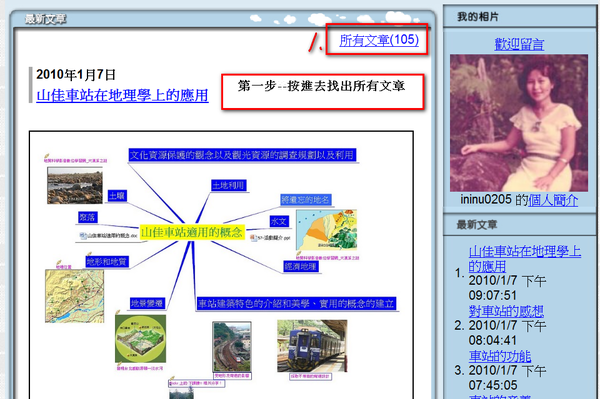Click the main panel 最新文章 header

(x=46, y=19)
